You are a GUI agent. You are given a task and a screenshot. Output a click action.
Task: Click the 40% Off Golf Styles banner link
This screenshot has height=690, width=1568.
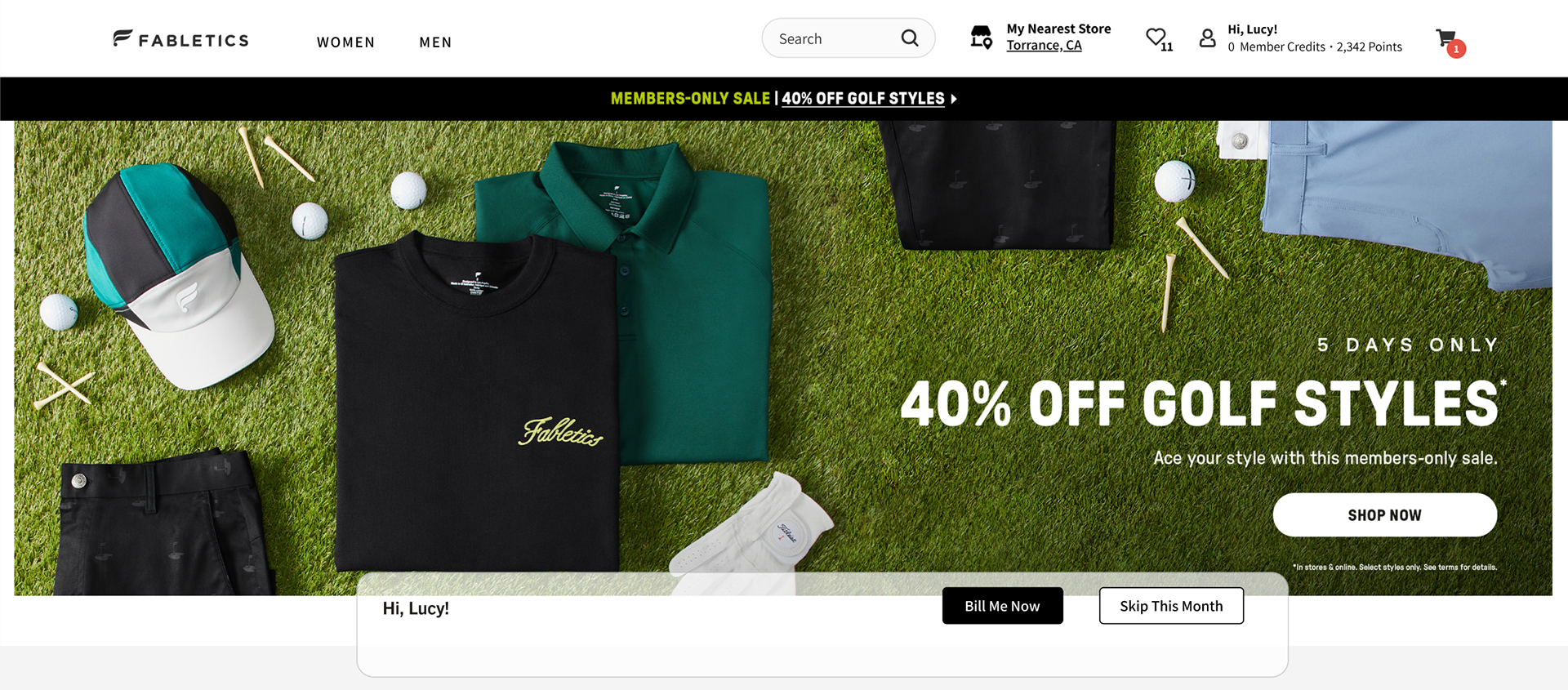(x=863, y=99)
